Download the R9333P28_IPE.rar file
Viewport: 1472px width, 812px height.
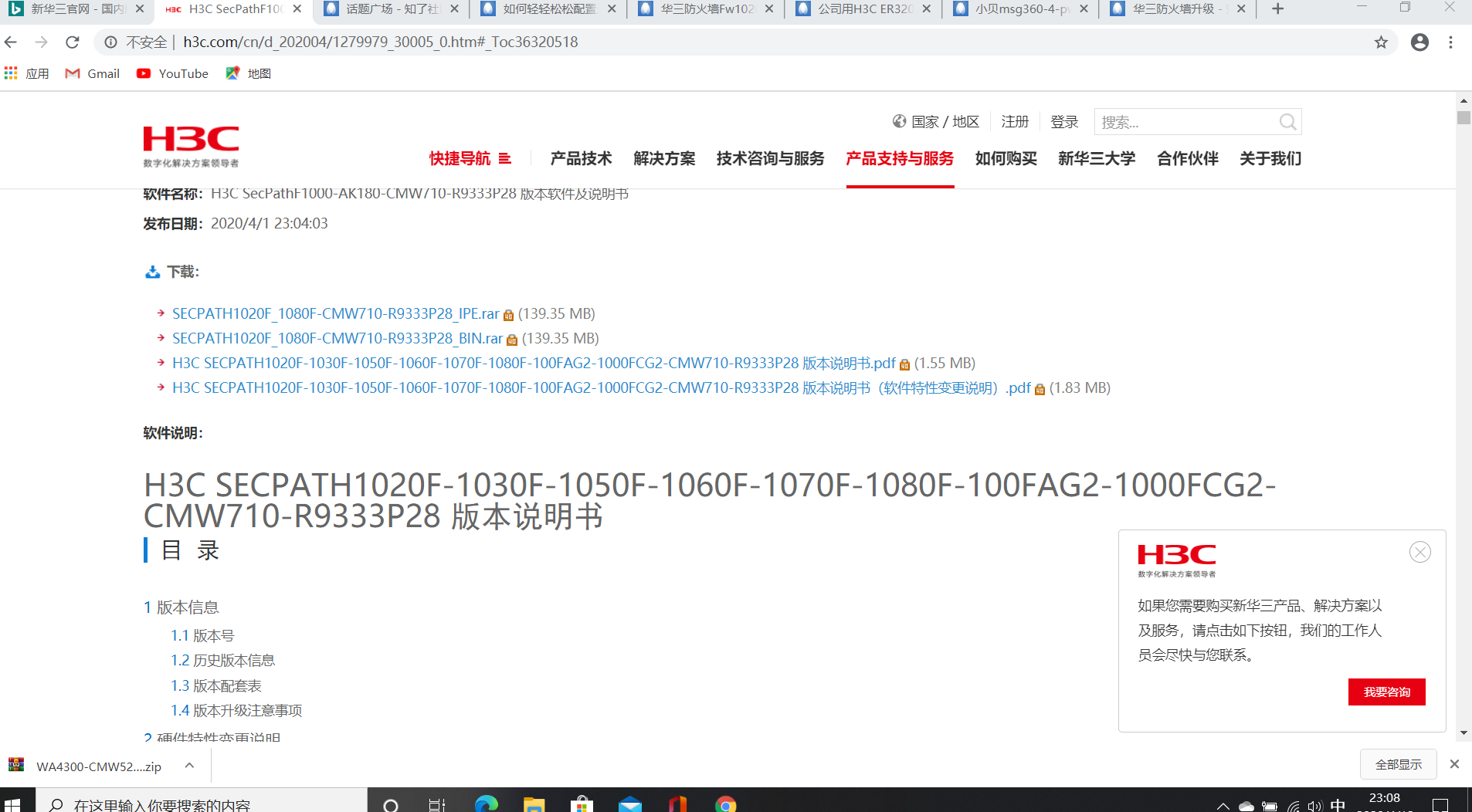click(336, 313)
